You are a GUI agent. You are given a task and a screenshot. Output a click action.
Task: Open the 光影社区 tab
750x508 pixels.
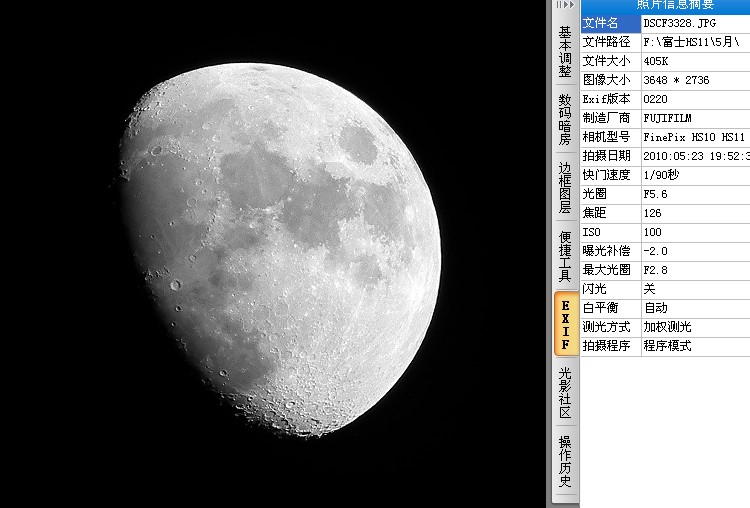[x=565, y=392]
